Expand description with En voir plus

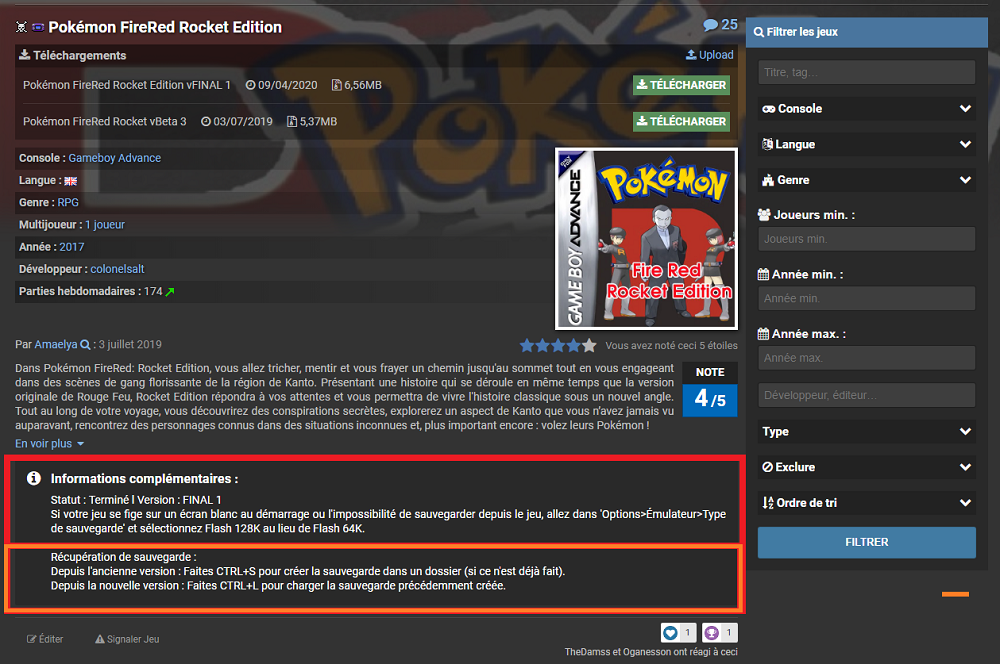(x=50, y=443)
